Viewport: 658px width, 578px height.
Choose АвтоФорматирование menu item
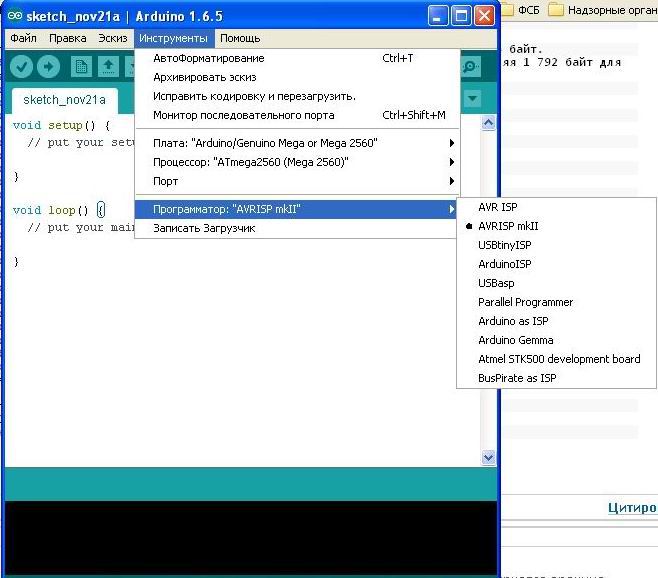[298, 58]
